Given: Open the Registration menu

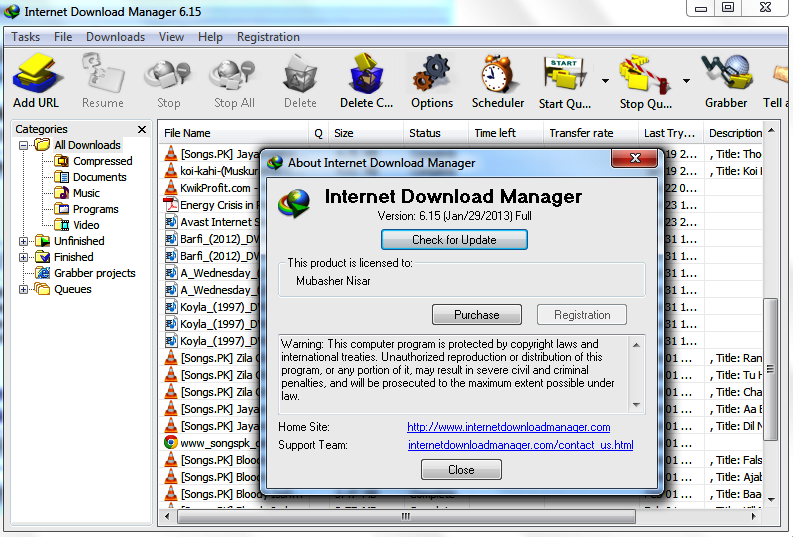Looking at the screenshot, I should point(268,37).
